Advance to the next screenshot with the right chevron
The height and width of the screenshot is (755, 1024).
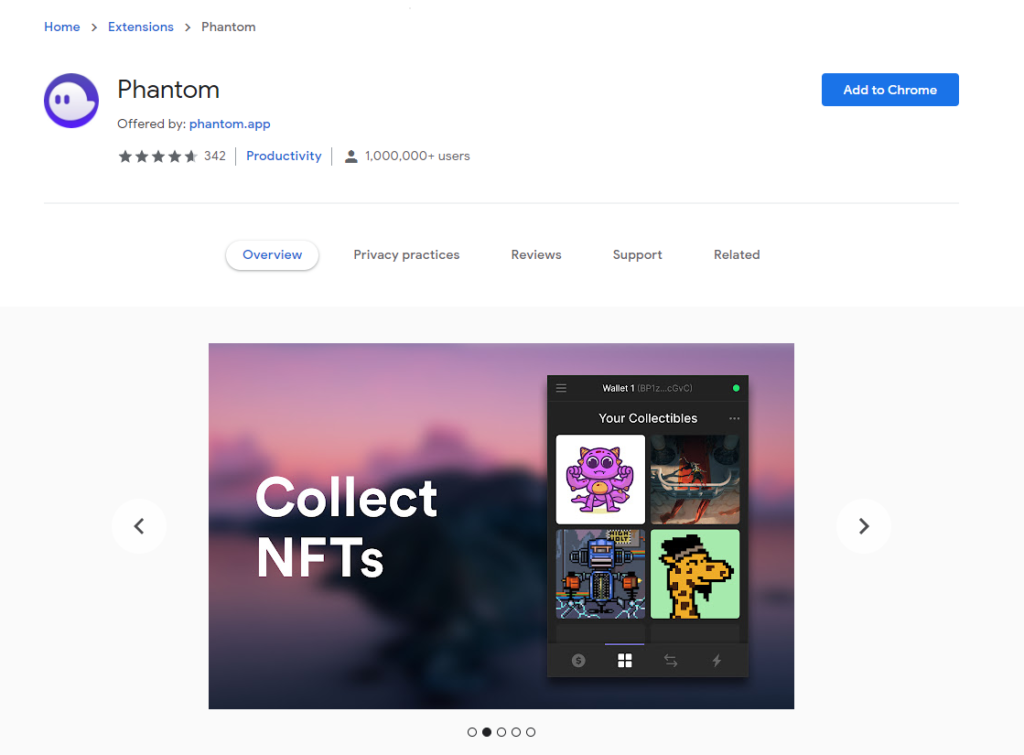tap(864, 526)
